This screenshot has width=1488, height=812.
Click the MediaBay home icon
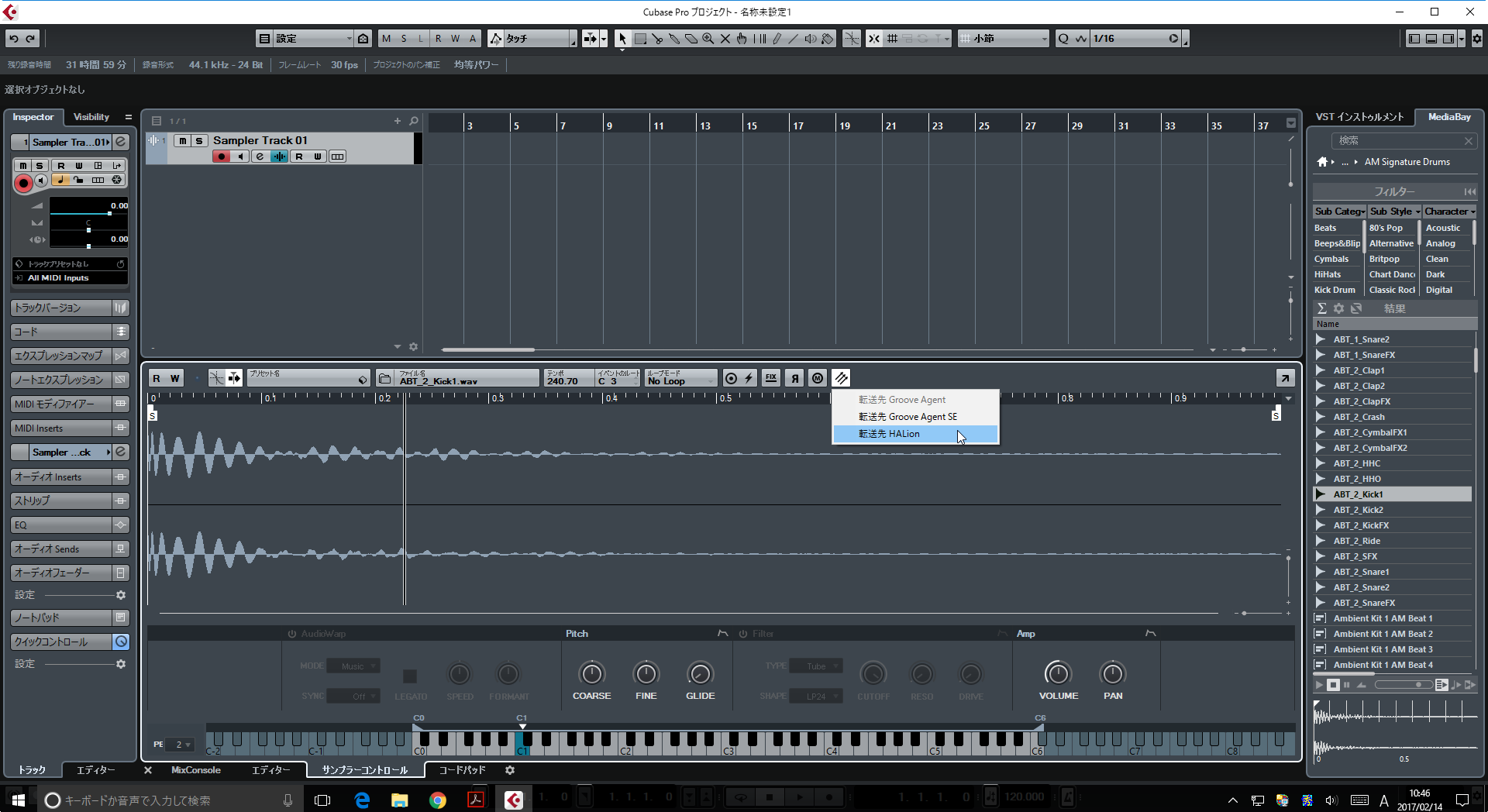click(1322, 162)
